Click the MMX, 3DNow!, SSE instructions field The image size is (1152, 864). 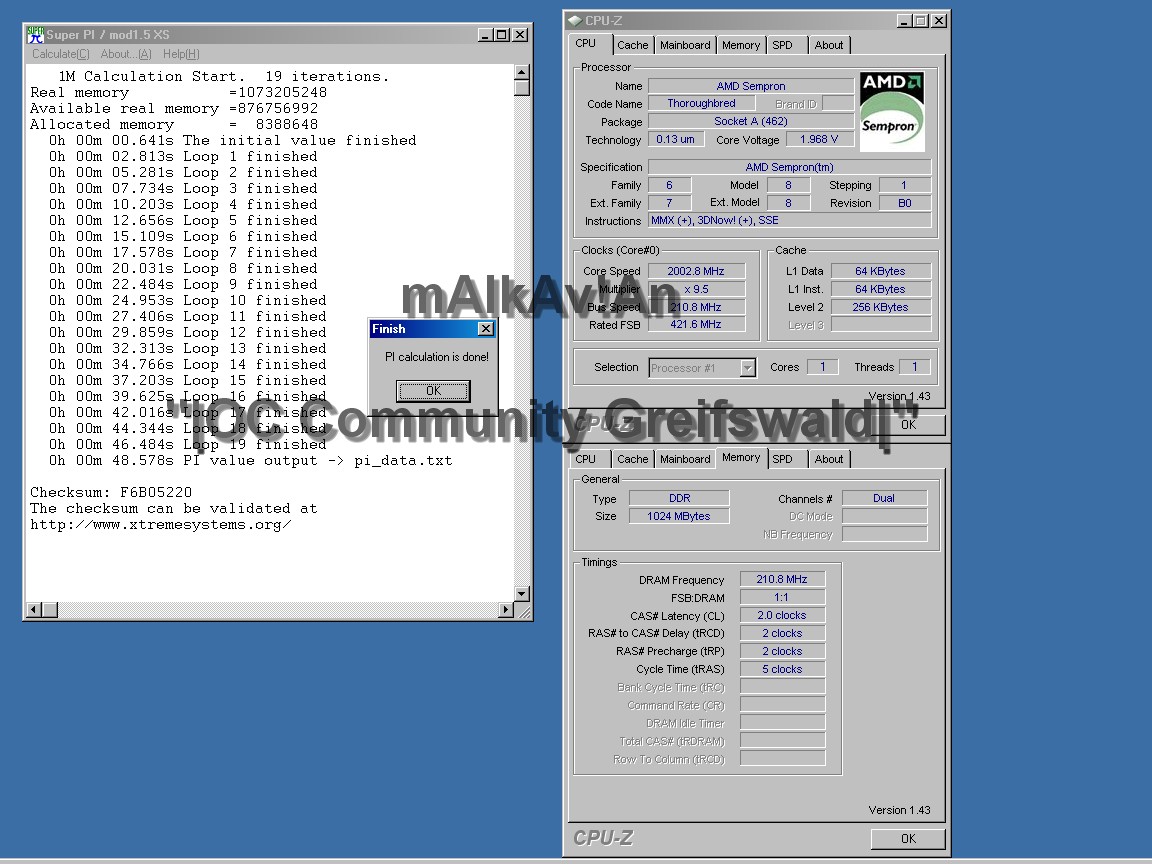(790, 220)
